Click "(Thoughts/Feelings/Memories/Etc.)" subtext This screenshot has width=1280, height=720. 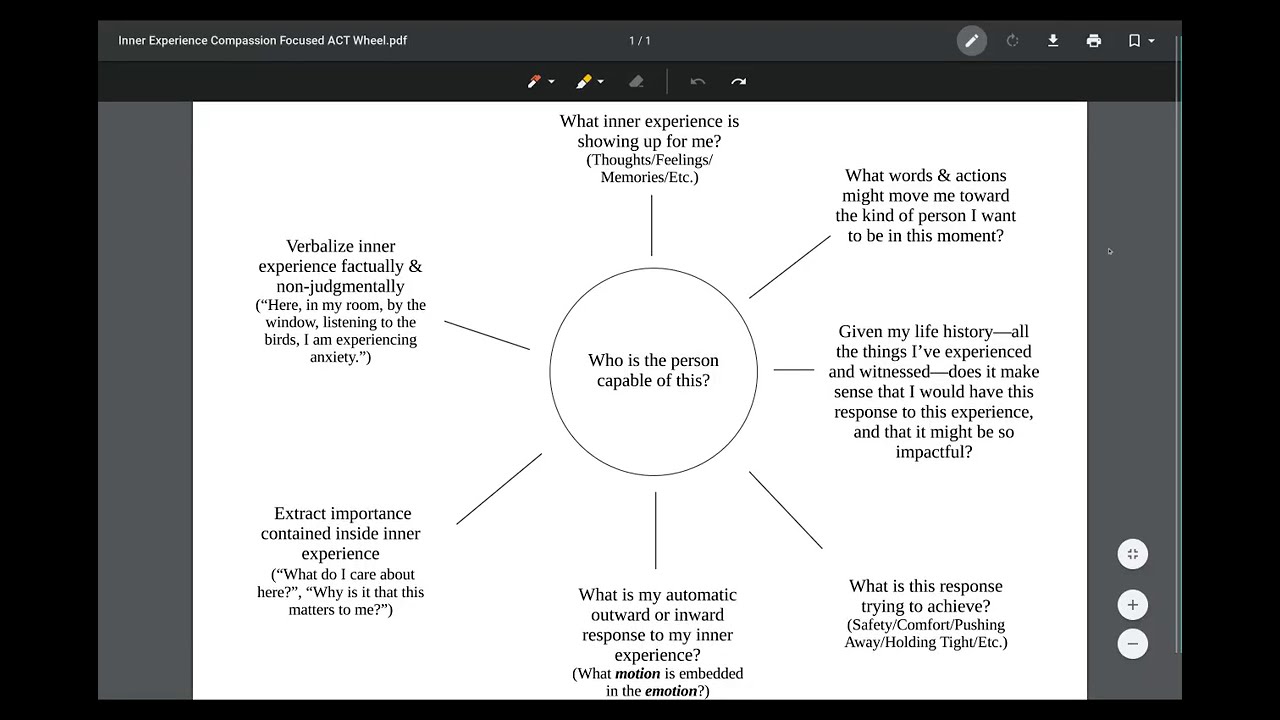tap(650, 168)
